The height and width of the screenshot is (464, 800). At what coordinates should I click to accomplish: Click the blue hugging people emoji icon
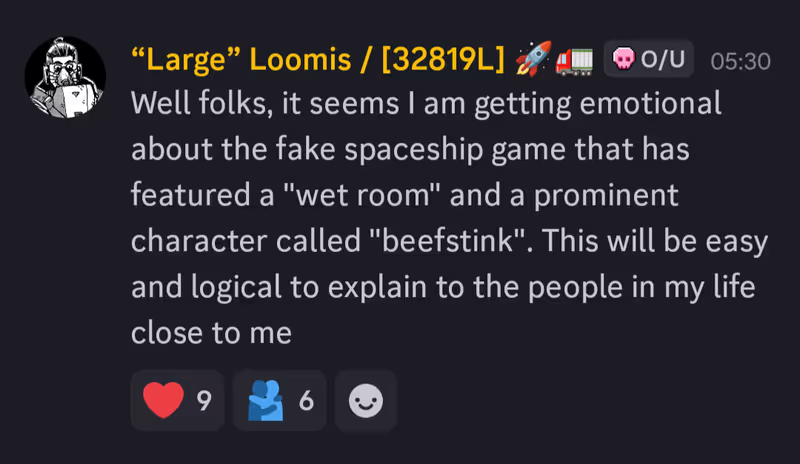pyautogui.click(x=265, y=401)
